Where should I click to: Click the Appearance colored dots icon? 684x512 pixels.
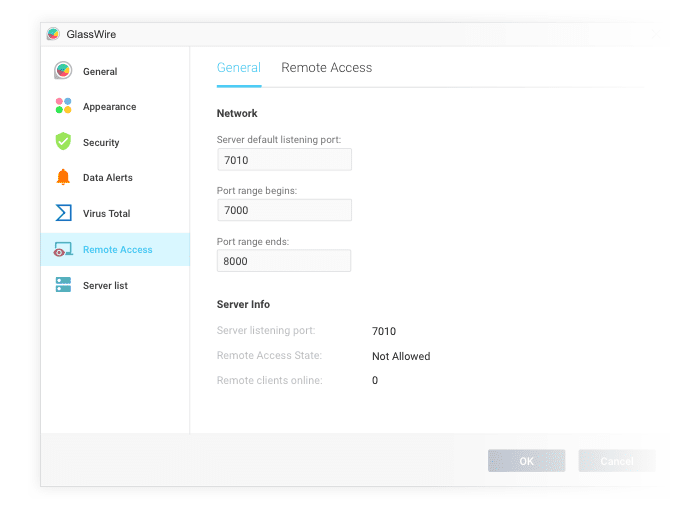point(63,106)
